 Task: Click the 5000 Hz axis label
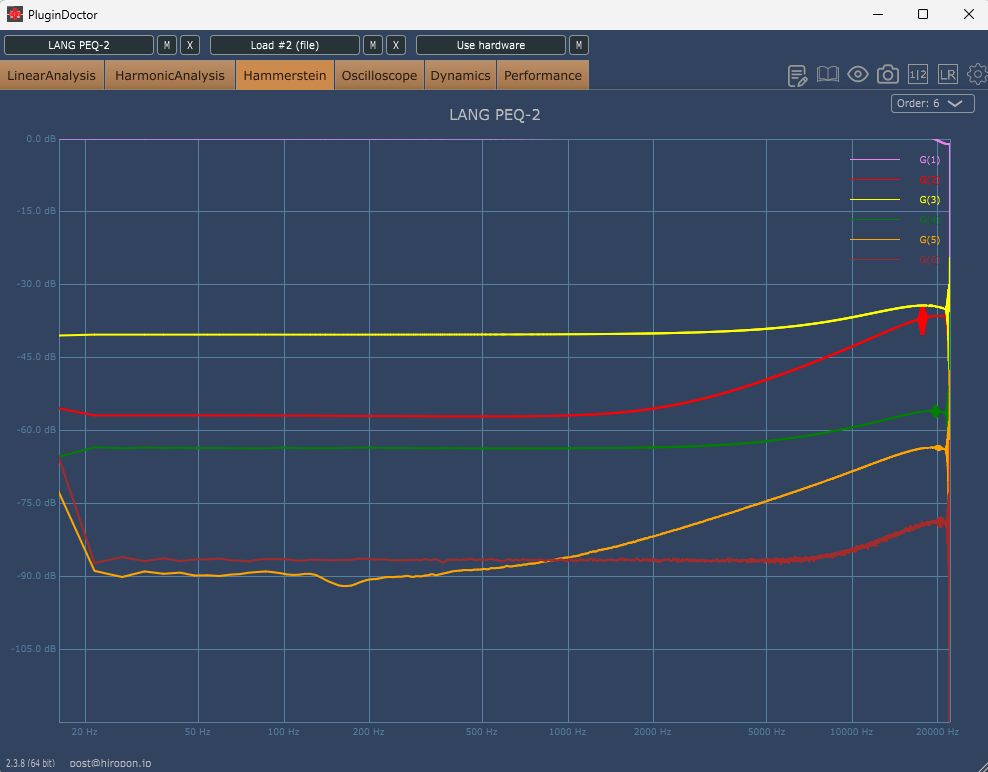point(766,732)
